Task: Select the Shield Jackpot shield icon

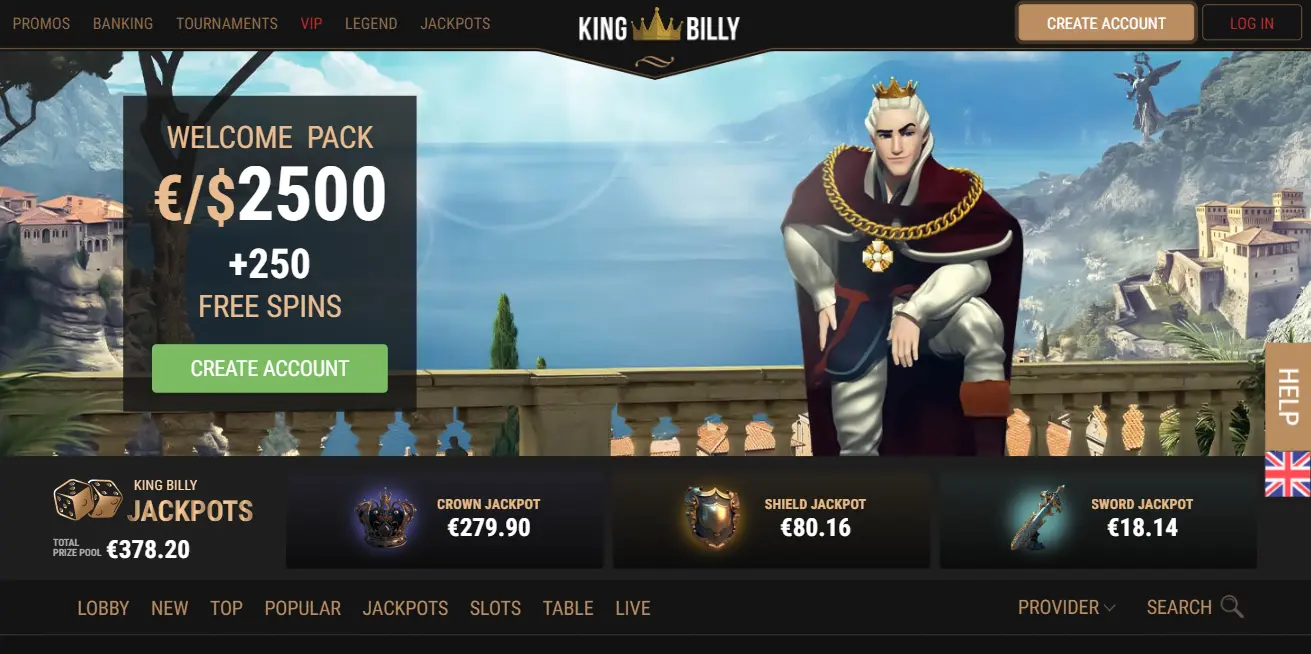Action: (713, 517)
